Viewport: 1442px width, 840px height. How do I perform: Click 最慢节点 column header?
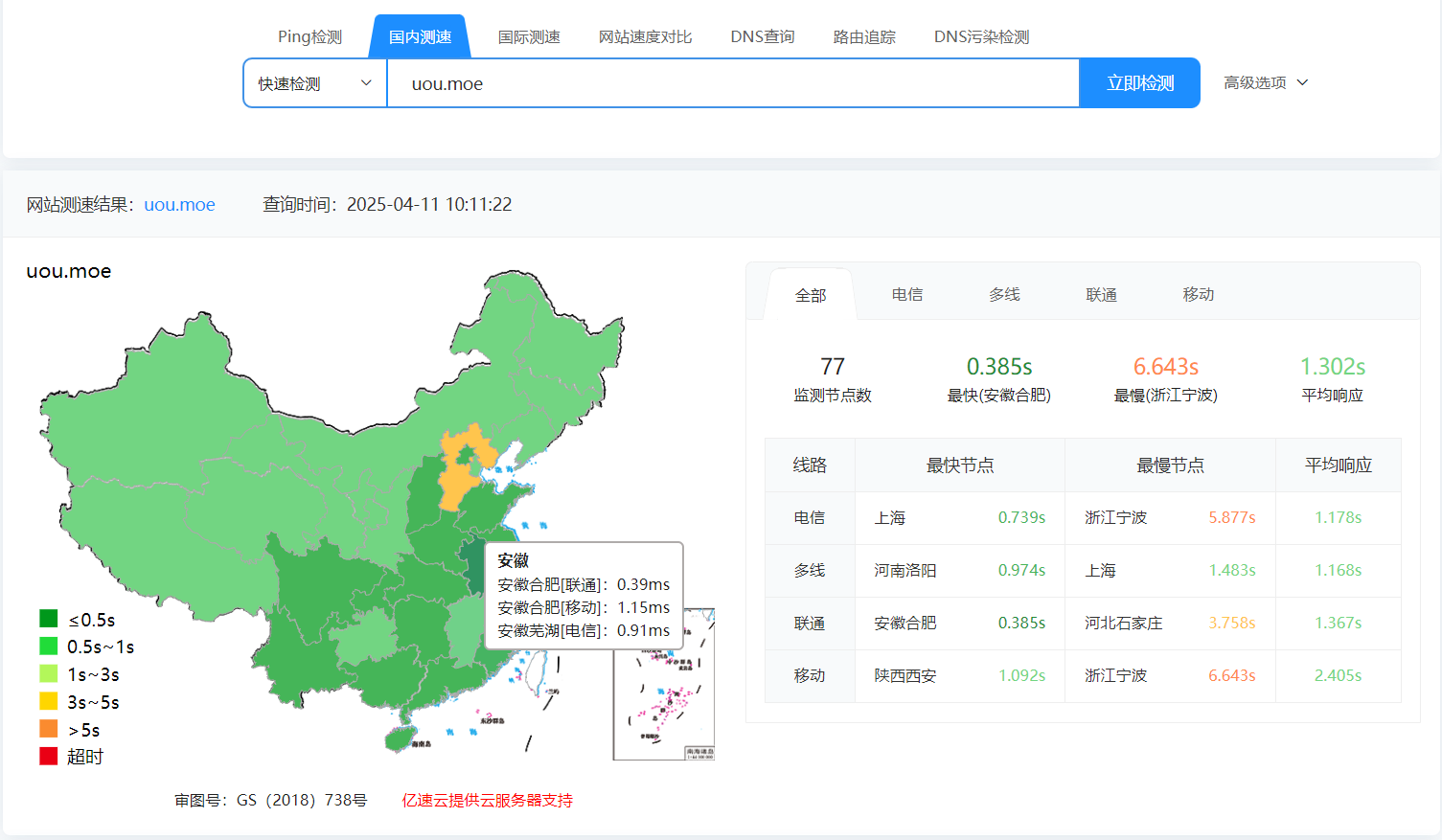click(x=1170, y=465)
